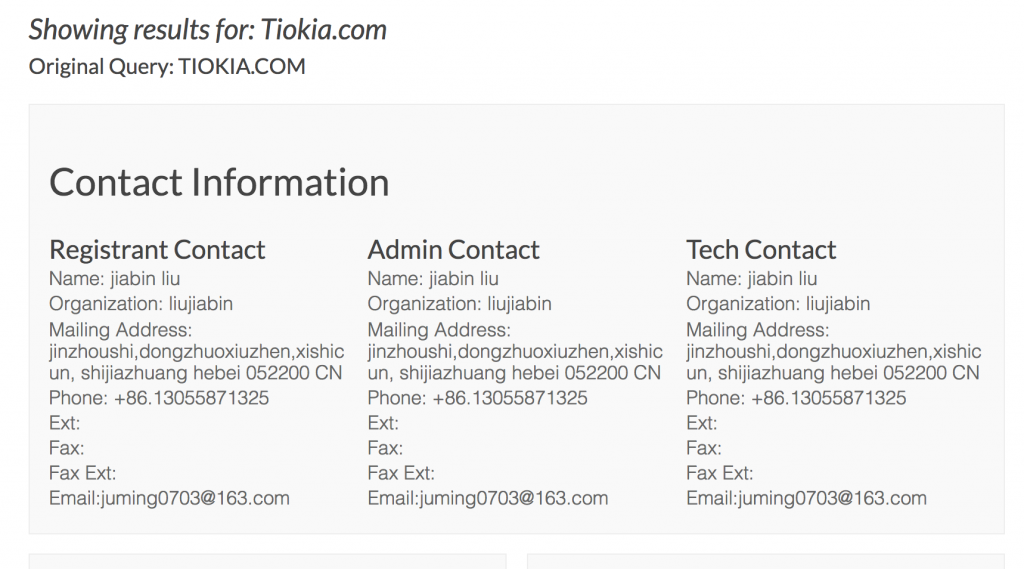Click the Registrant name jiabin liu

click(145, 279)
